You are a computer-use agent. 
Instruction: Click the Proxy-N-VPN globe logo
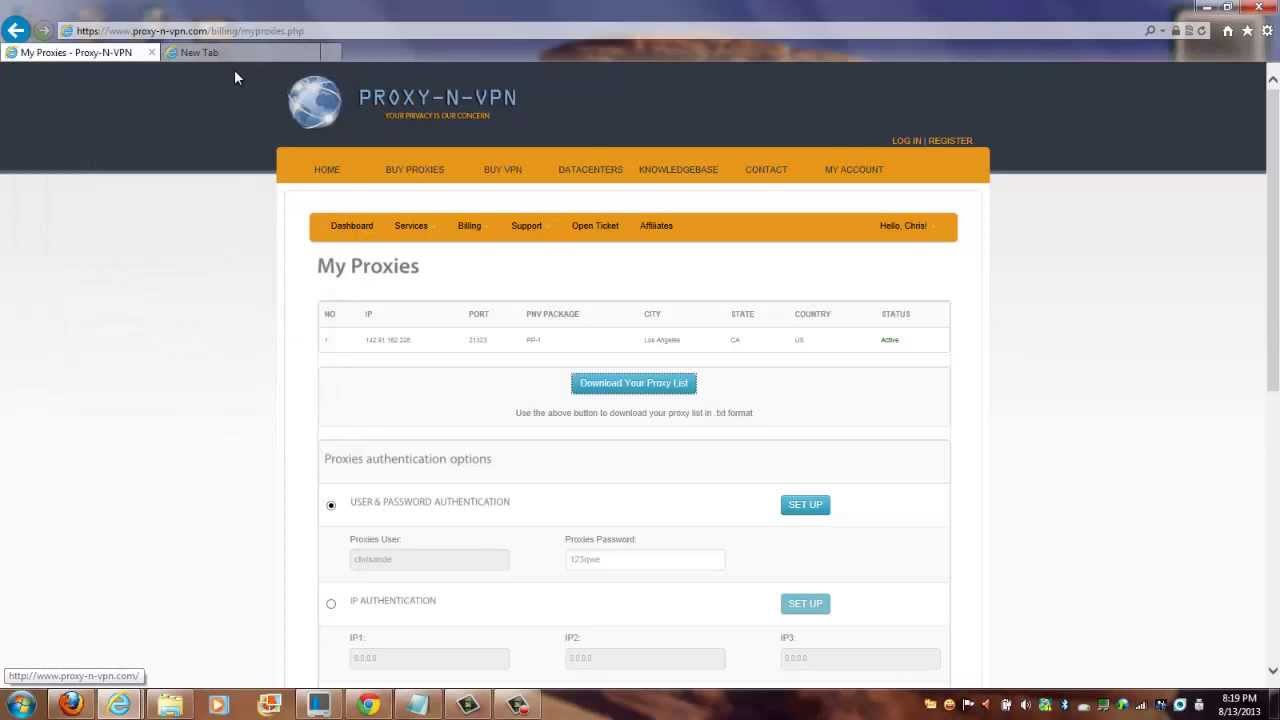click(315, 102)
